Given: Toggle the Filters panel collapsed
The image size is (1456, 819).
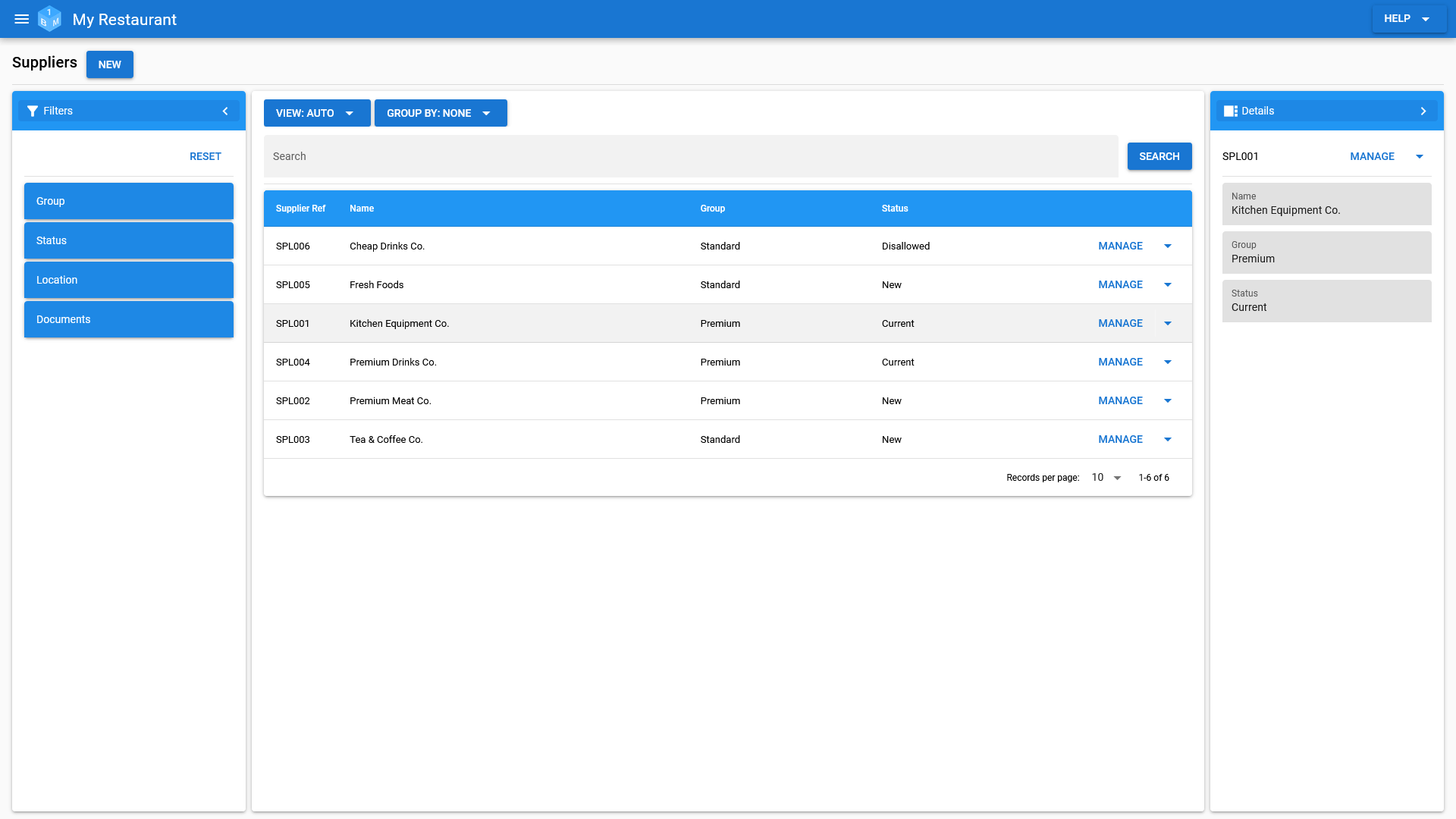Looking at the screenshot, I should 225,111.
